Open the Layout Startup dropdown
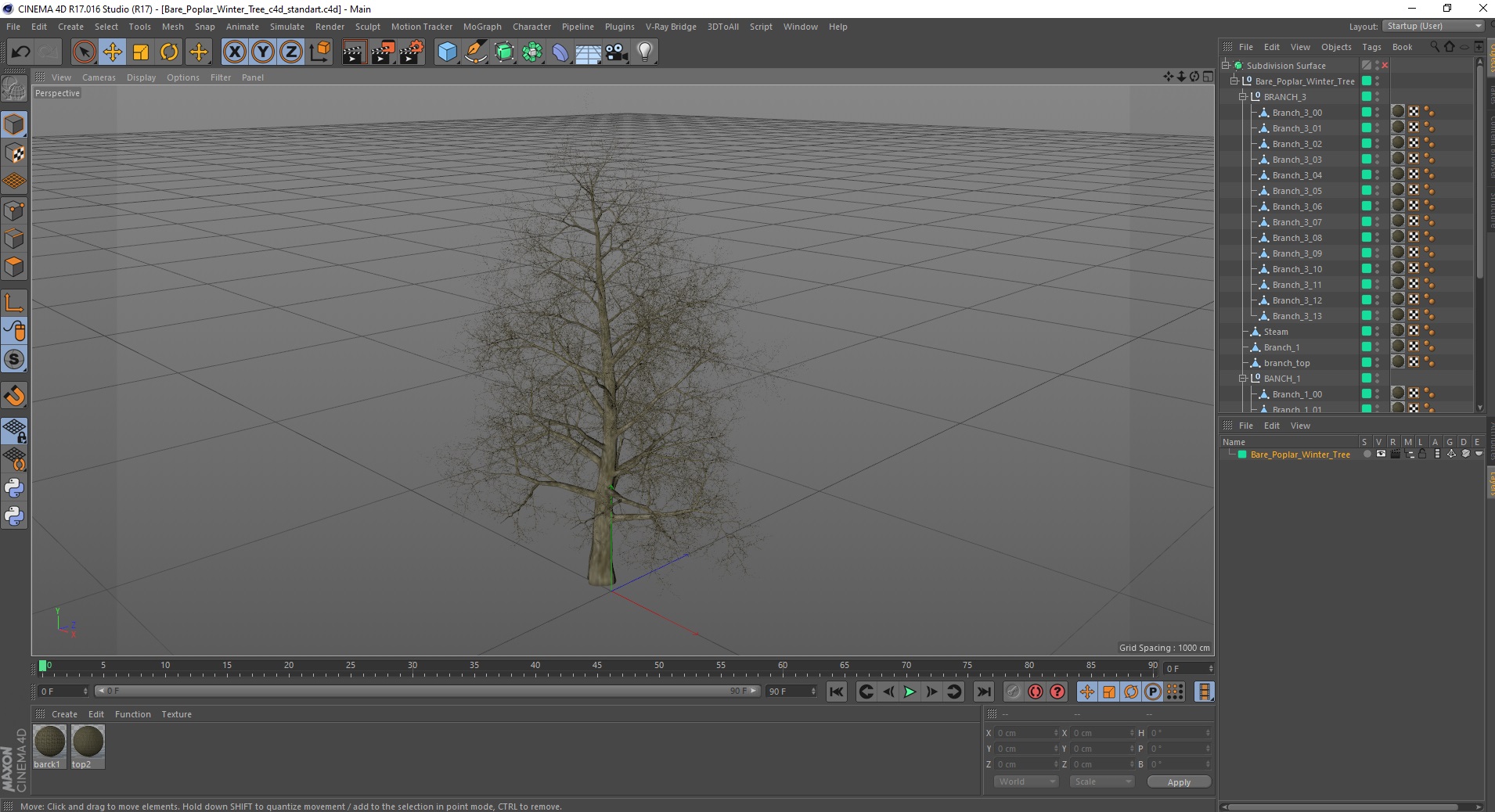1495x812 pixels. coord(1433,26)
